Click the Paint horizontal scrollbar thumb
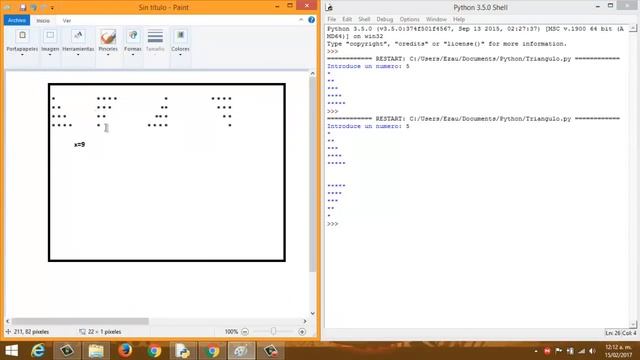 pyautogui.click(x=80, y=321)
